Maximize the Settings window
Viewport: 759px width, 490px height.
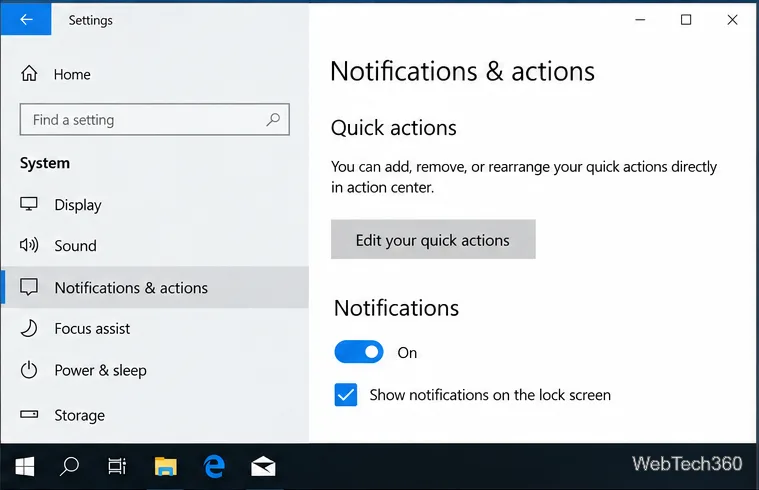[x=686, y=20]
